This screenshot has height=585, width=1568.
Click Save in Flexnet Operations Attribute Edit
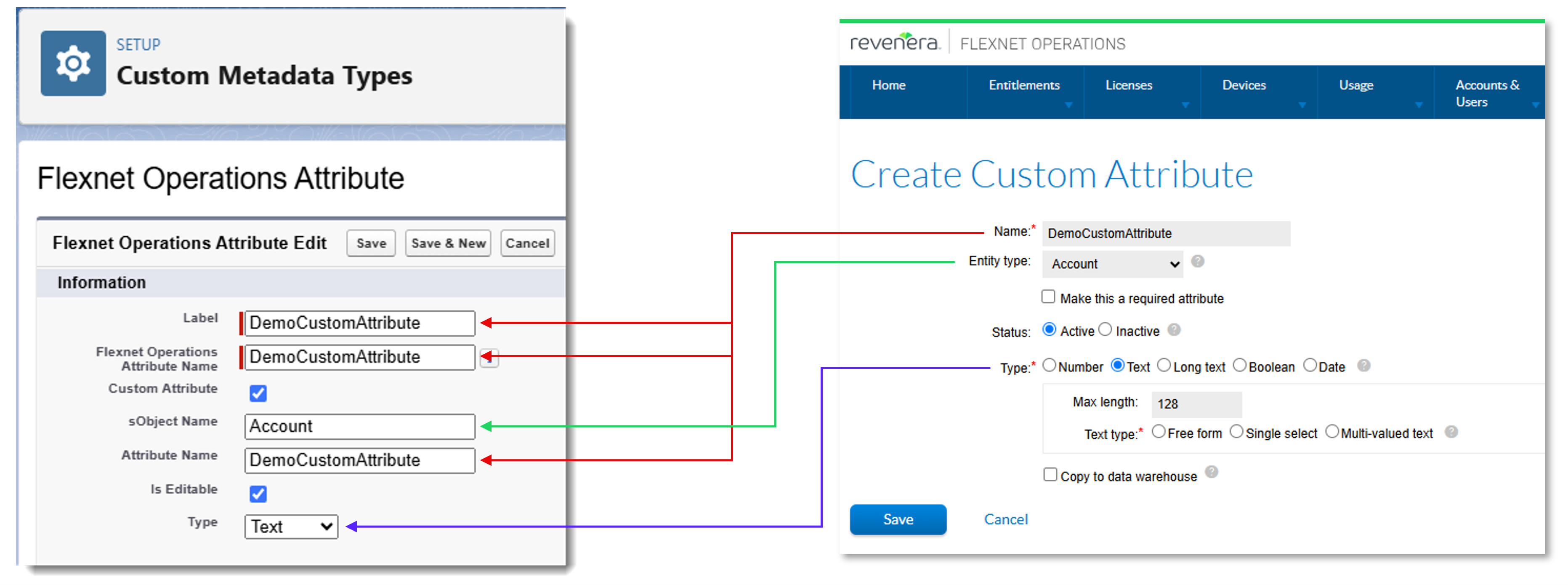(371, 243)
